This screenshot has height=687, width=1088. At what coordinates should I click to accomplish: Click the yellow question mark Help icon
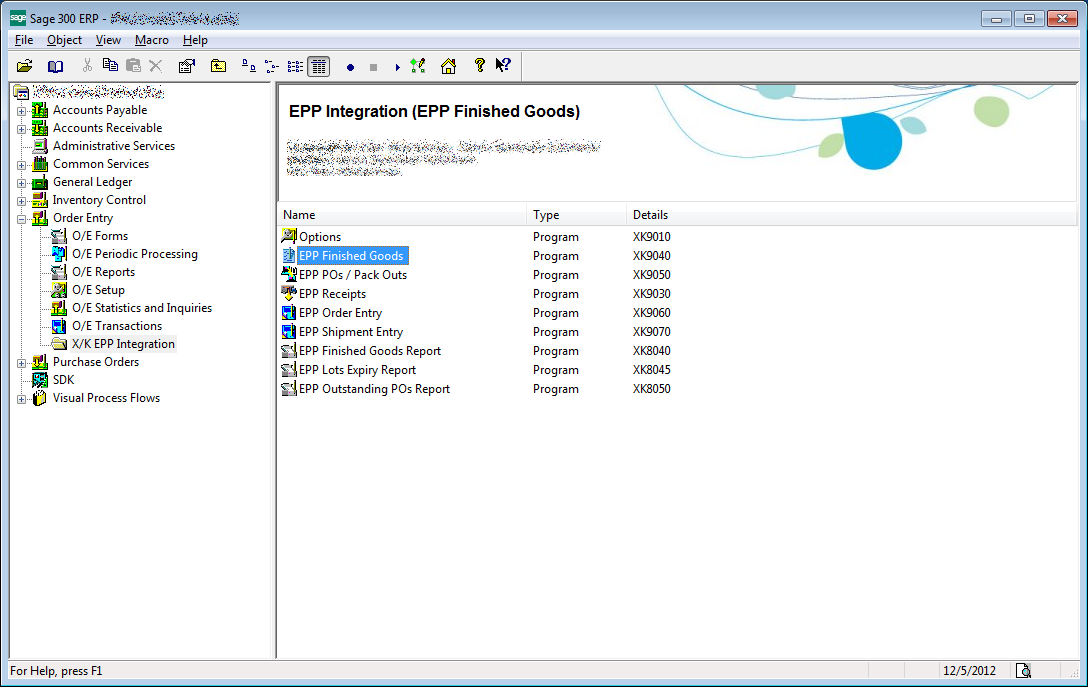click(x=479, y=65)
